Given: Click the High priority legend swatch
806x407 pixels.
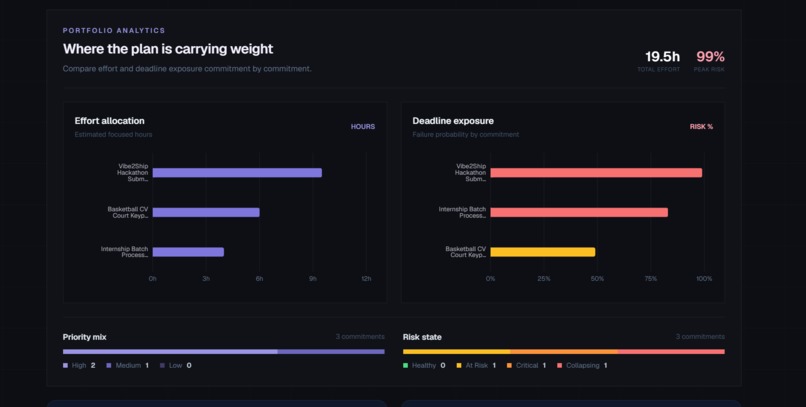Looking at the screenshot, I should coord(65,365).
